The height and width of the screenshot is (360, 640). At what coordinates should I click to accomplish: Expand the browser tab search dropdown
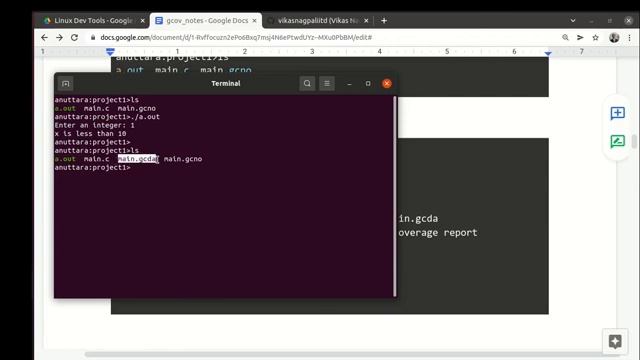[573, 20]
